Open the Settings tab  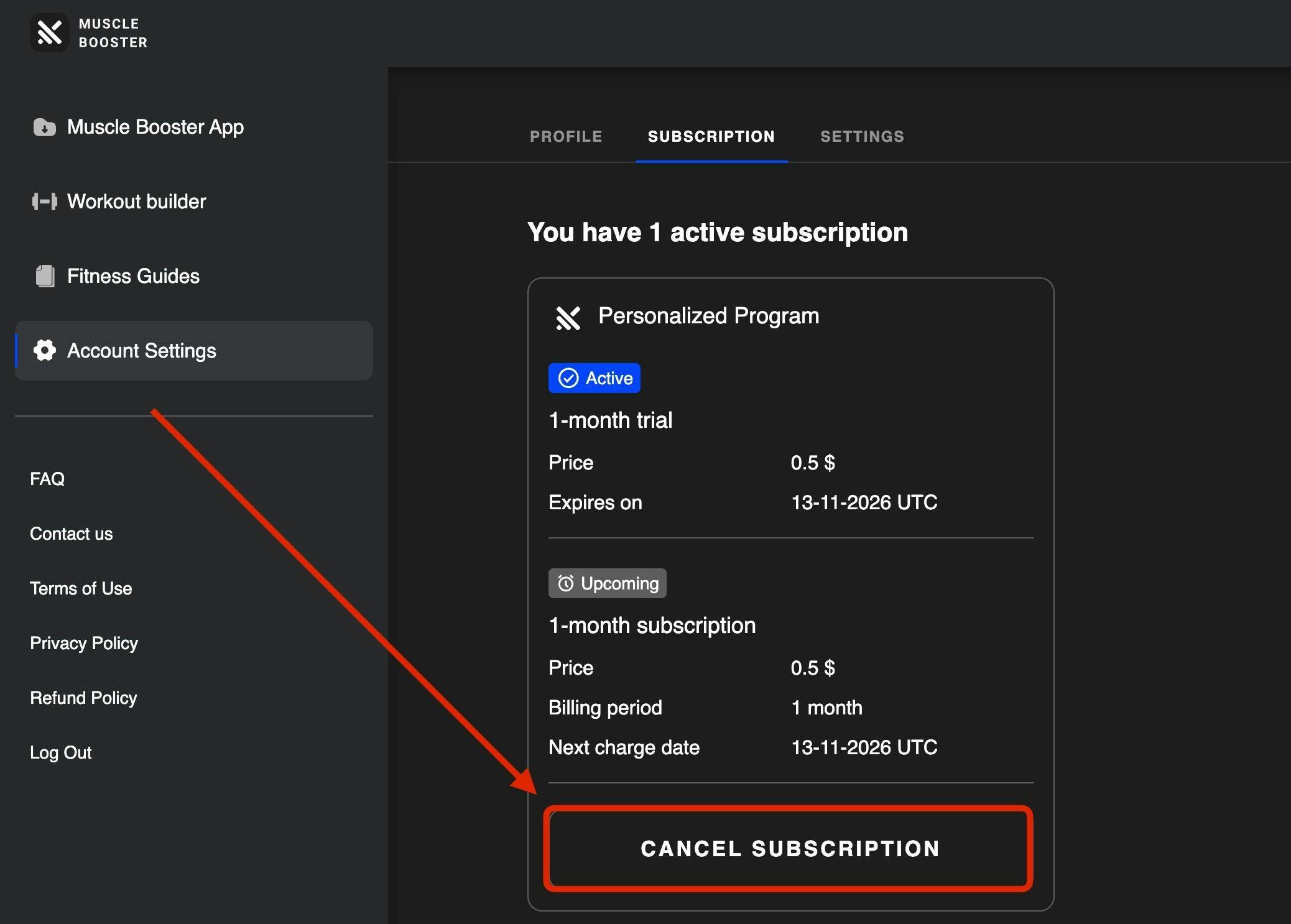click(x=862, y=136)
